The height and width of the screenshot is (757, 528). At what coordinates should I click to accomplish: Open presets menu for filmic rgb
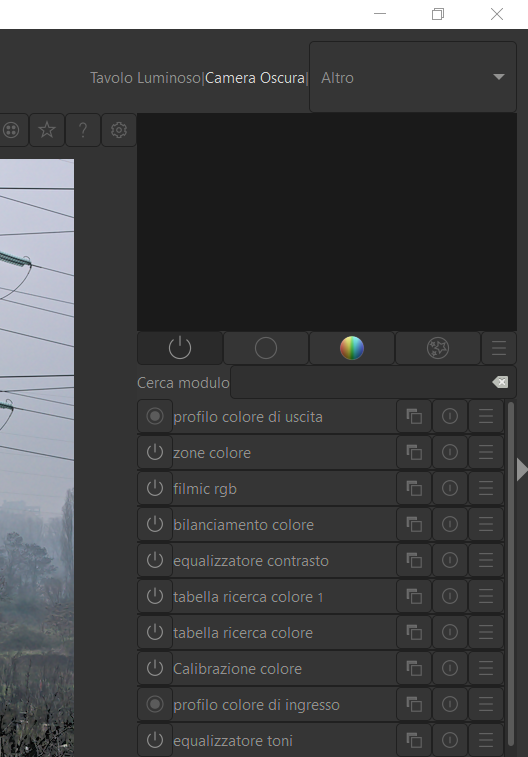[x=486, y=488]
